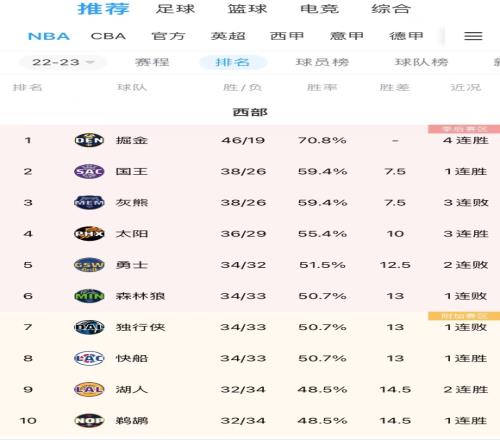Click the Dallas Mavericks DAL logo
This screenshot has height=440, width=500.
(89, 327)
